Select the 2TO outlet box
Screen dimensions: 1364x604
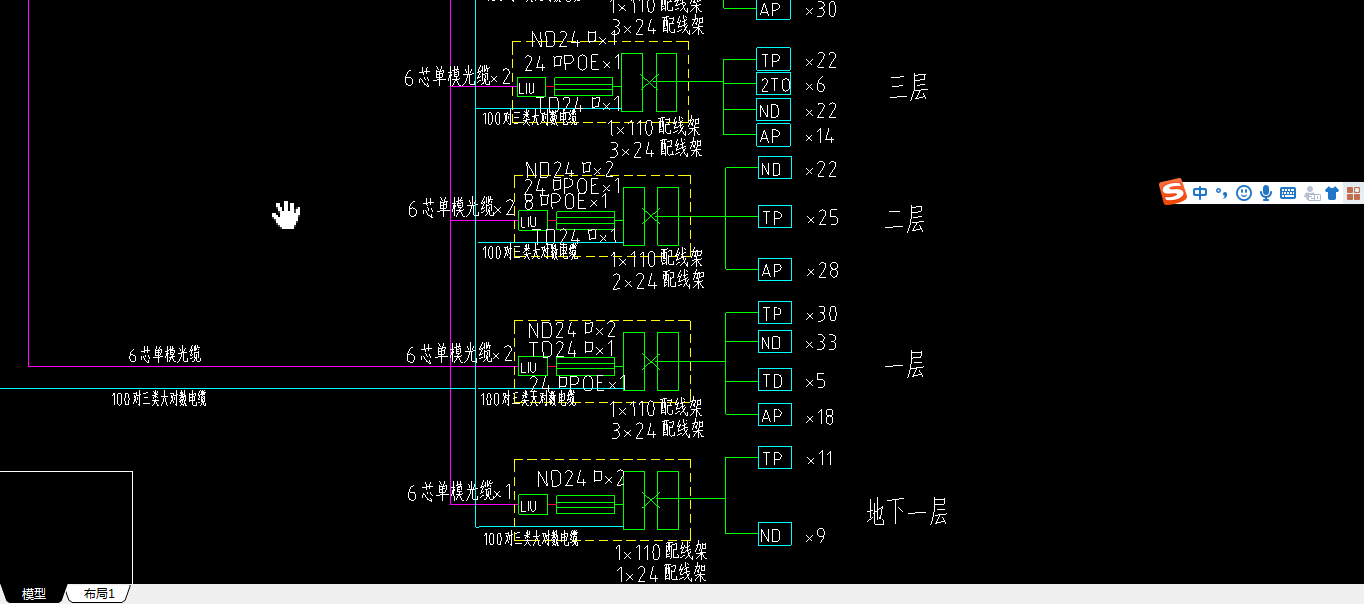pos(775,85)
